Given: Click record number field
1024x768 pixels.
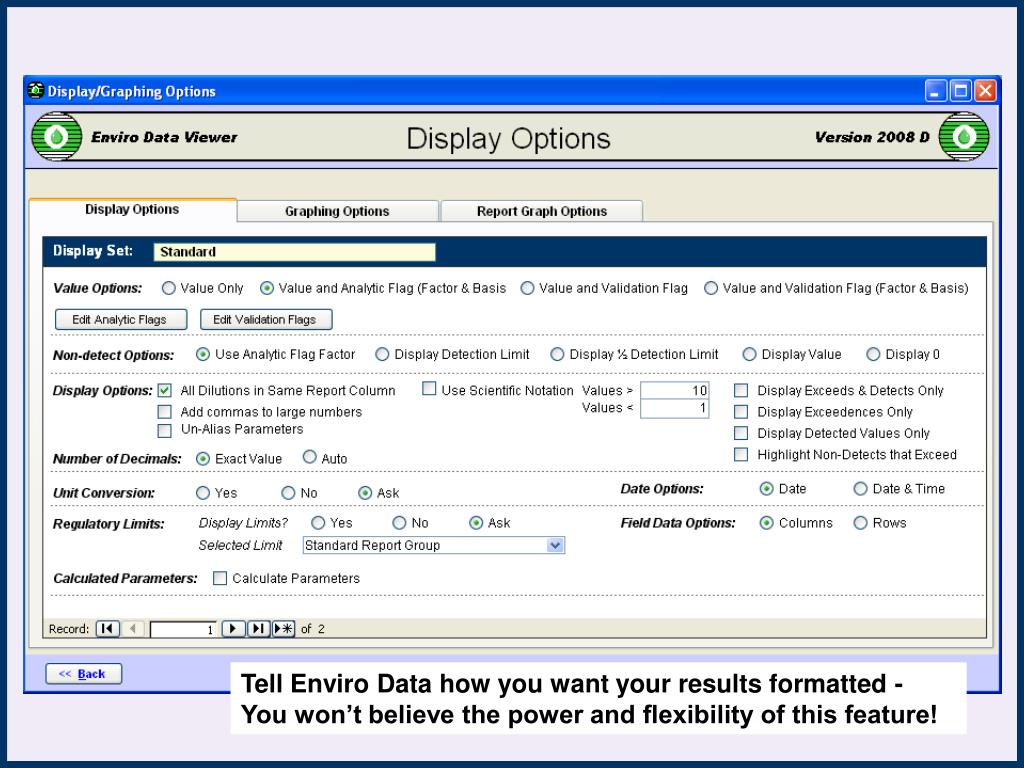Looking at the screenshot, I should tap(183, 630).
